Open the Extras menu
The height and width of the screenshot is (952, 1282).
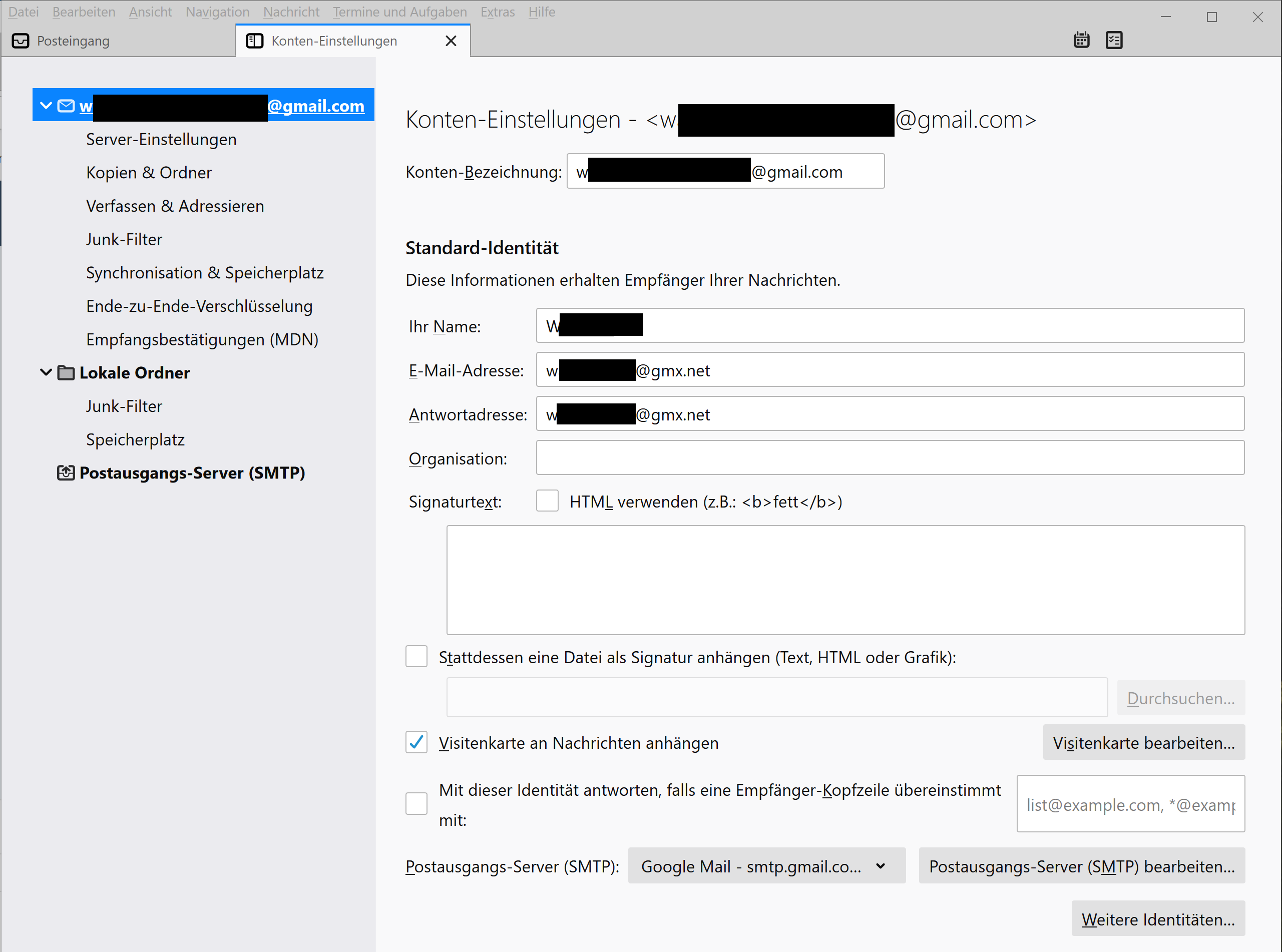tap(497, 12)
